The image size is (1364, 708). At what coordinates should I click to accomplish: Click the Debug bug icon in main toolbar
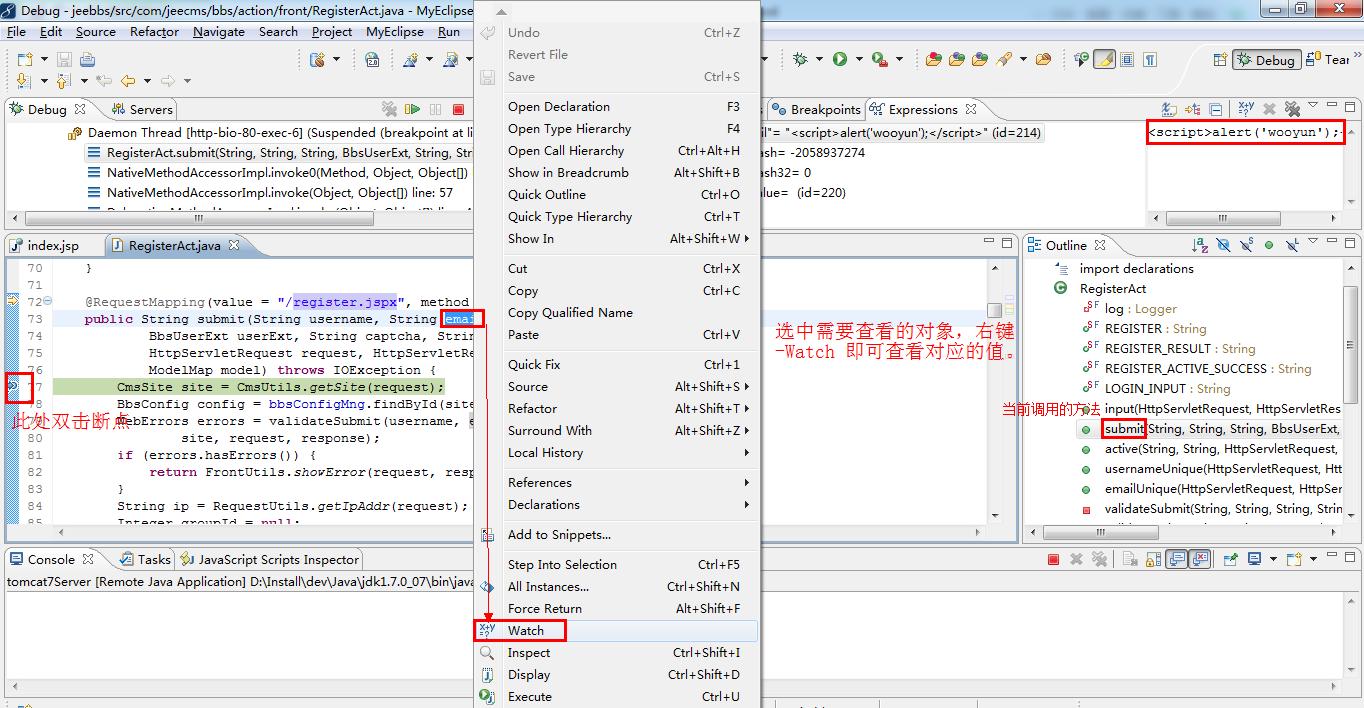[x=801, y=60]
